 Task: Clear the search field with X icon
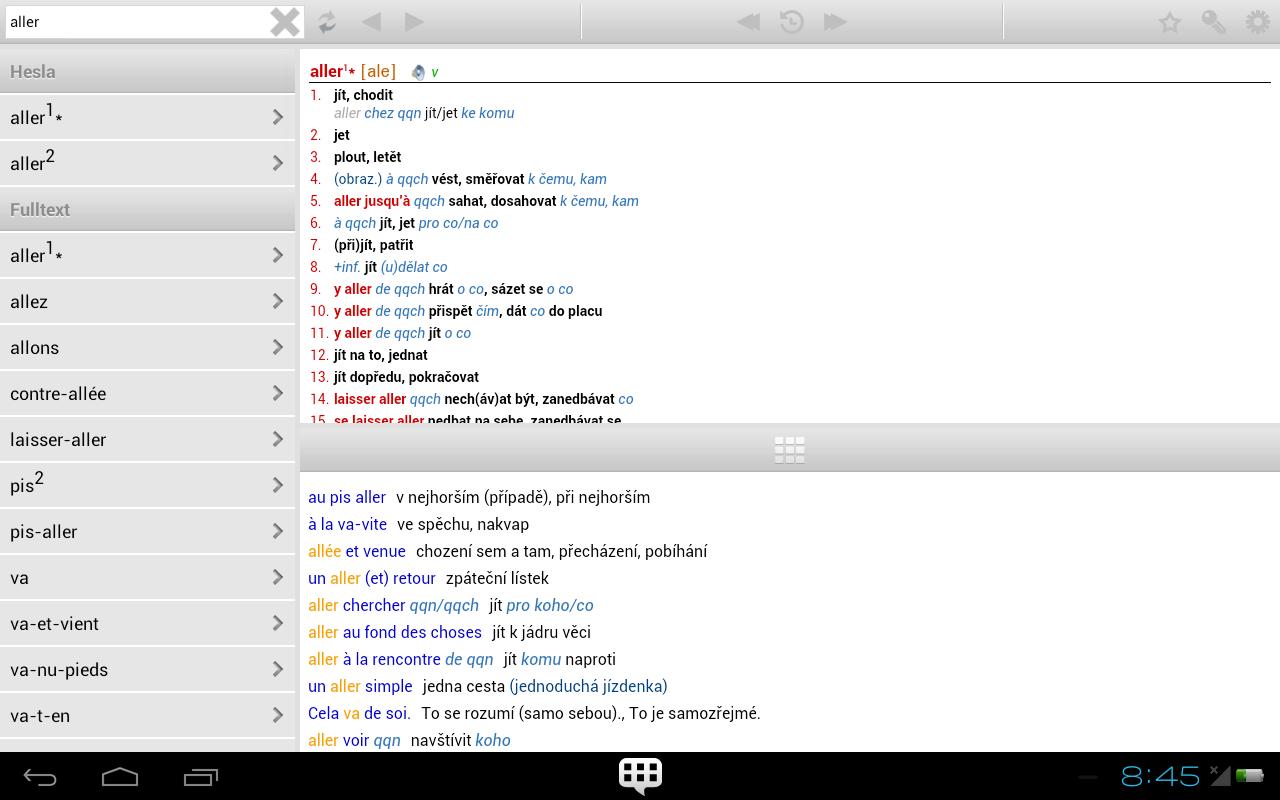pyautogui.click(x=285, y=21)
